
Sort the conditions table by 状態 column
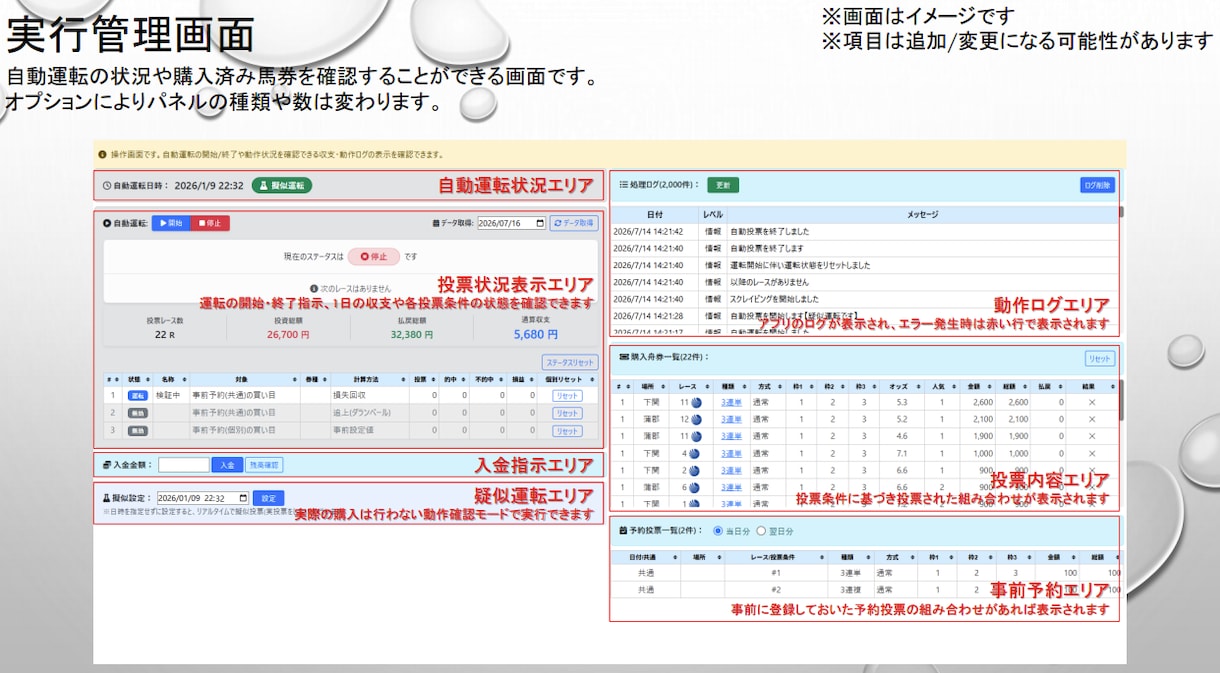[x=136, y=379]
